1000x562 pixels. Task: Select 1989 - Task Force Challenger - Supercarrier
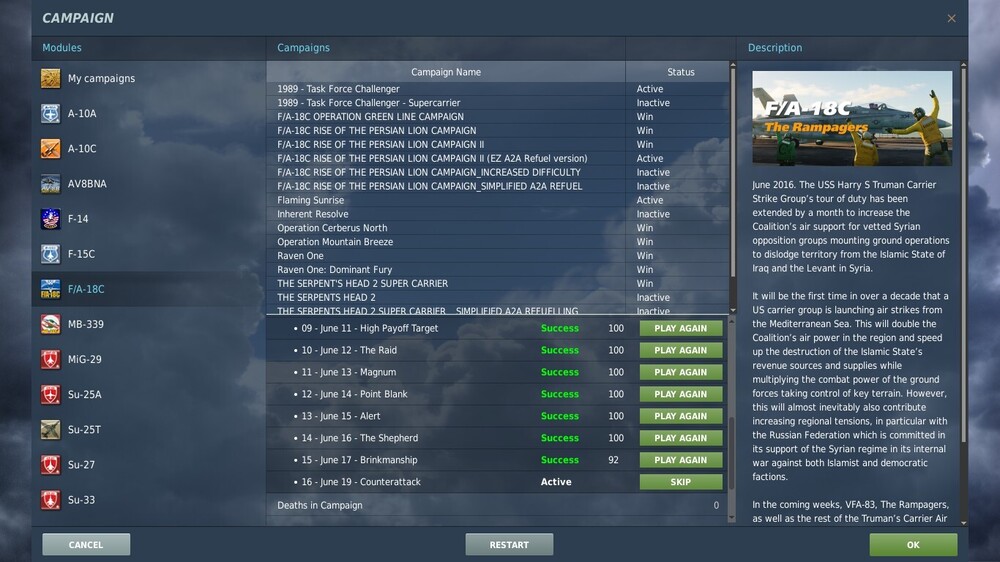pos(497,103)
